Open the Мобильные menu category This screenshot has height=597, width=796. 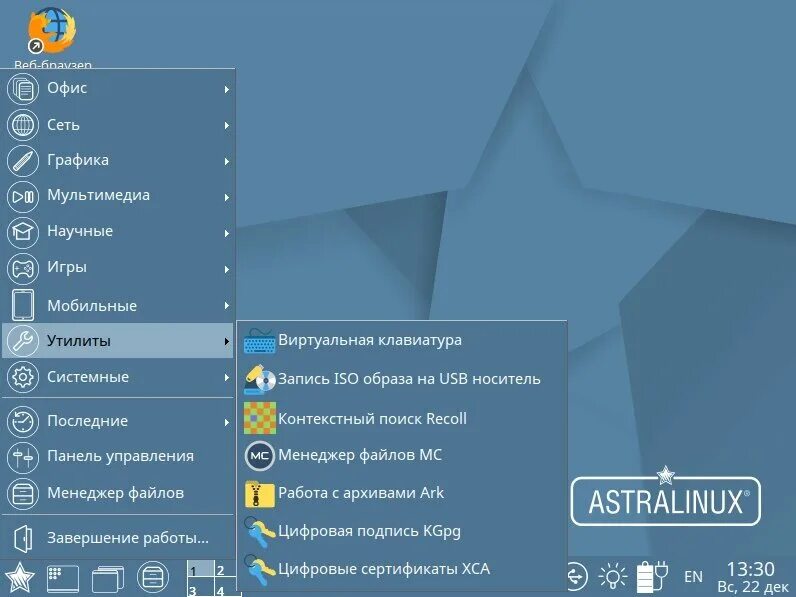tap(118, 305)
